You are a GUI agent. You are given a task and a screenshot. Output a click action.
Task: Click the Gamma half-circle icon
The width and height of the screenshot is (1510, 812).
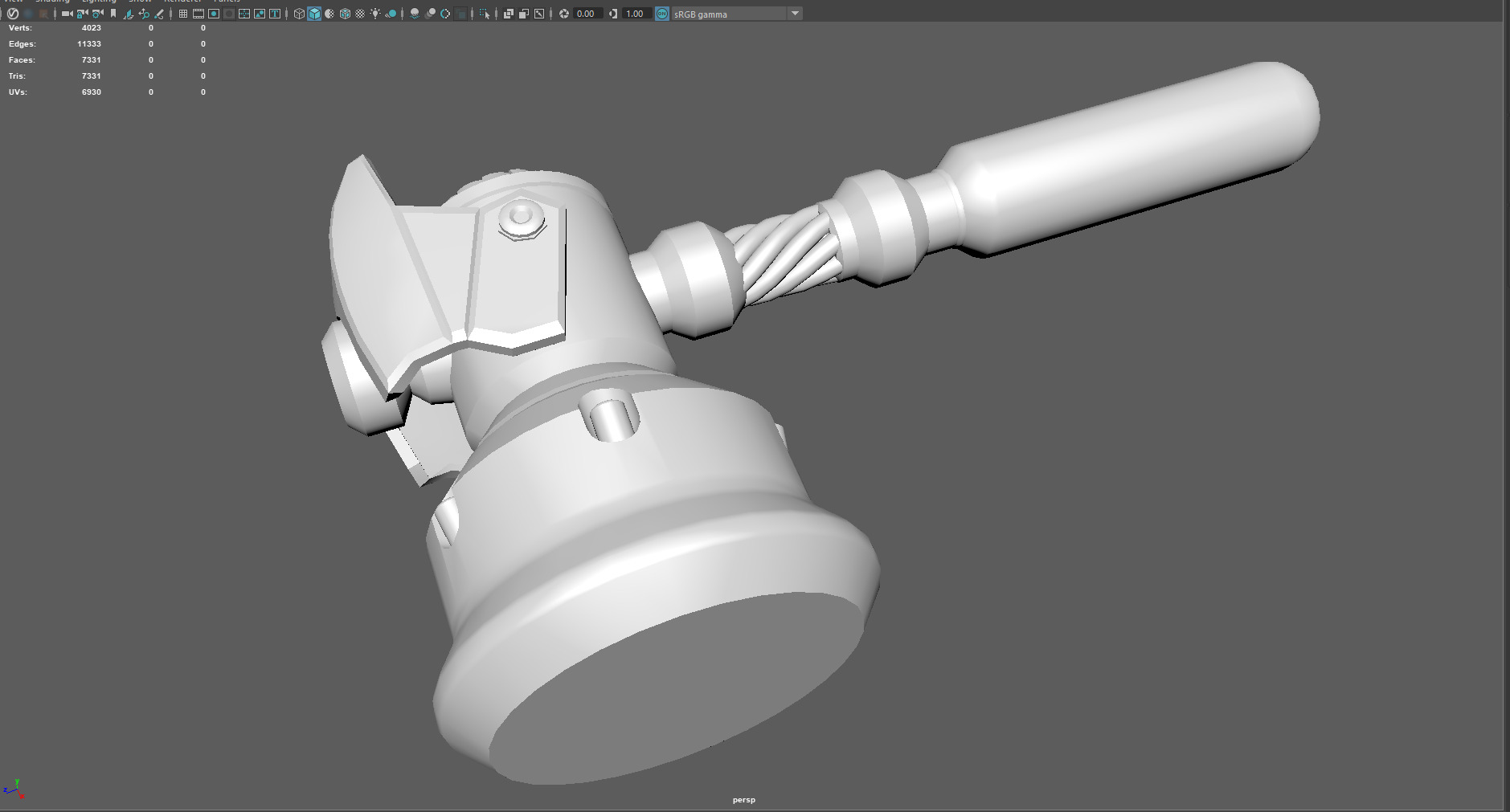613,14
